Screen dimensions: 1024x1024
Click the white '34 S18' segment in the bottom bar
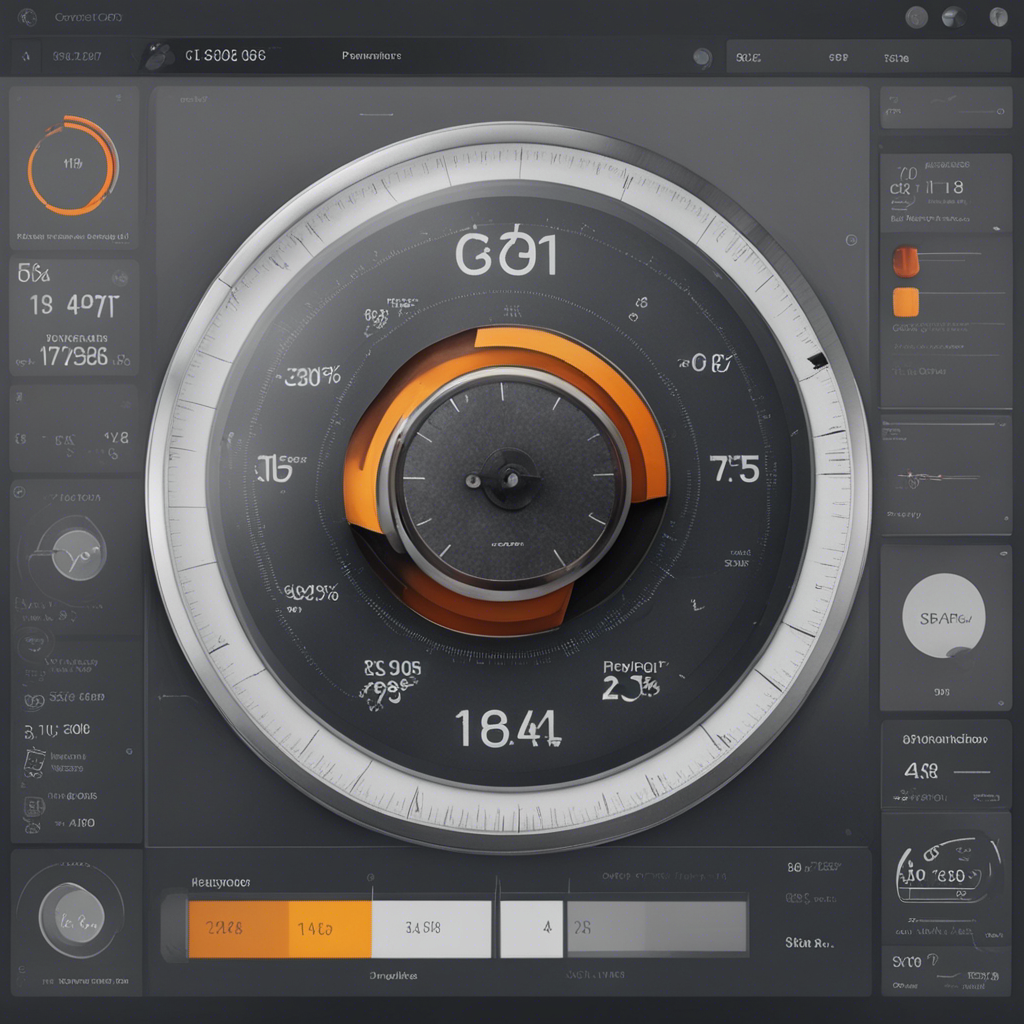click(x=431, y=928)
